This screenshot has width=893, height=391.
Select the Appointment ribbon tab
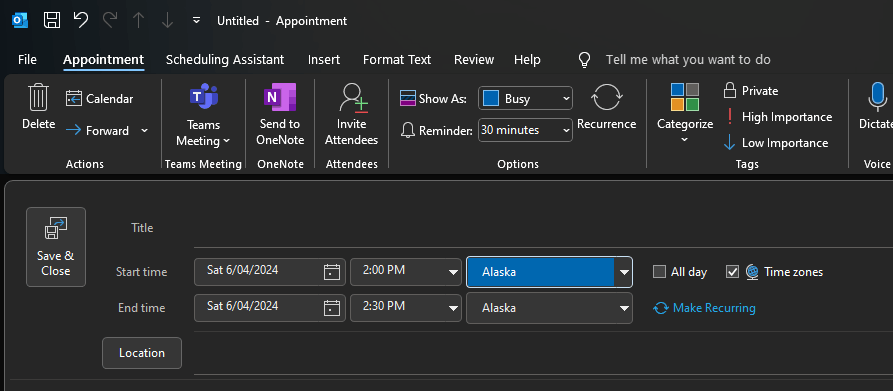click(x=104, y=60)
